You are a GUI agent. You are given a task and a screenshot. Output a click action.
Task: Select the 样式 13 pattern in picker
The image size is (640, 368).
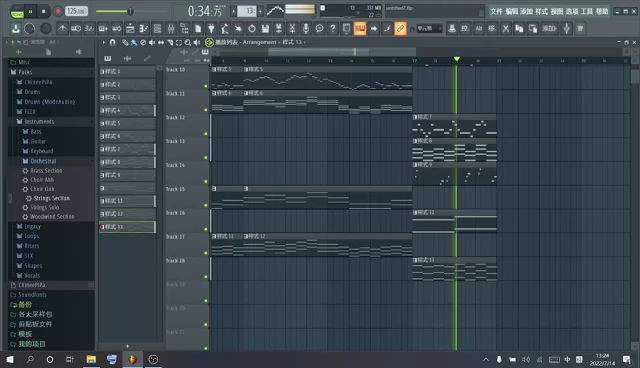[127, 227]
